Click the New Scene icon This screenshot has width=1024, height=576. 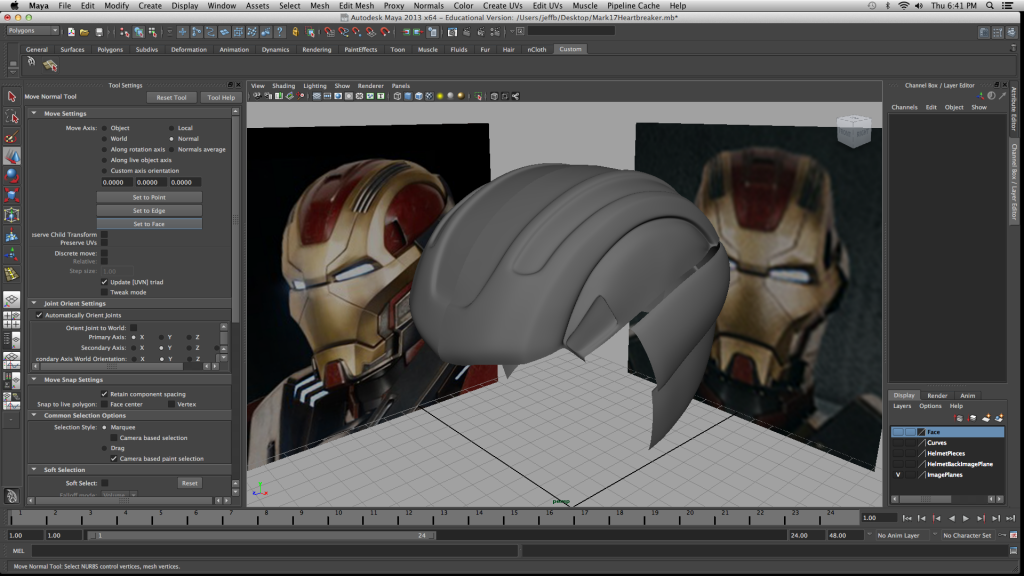click(x=71, y=31)
